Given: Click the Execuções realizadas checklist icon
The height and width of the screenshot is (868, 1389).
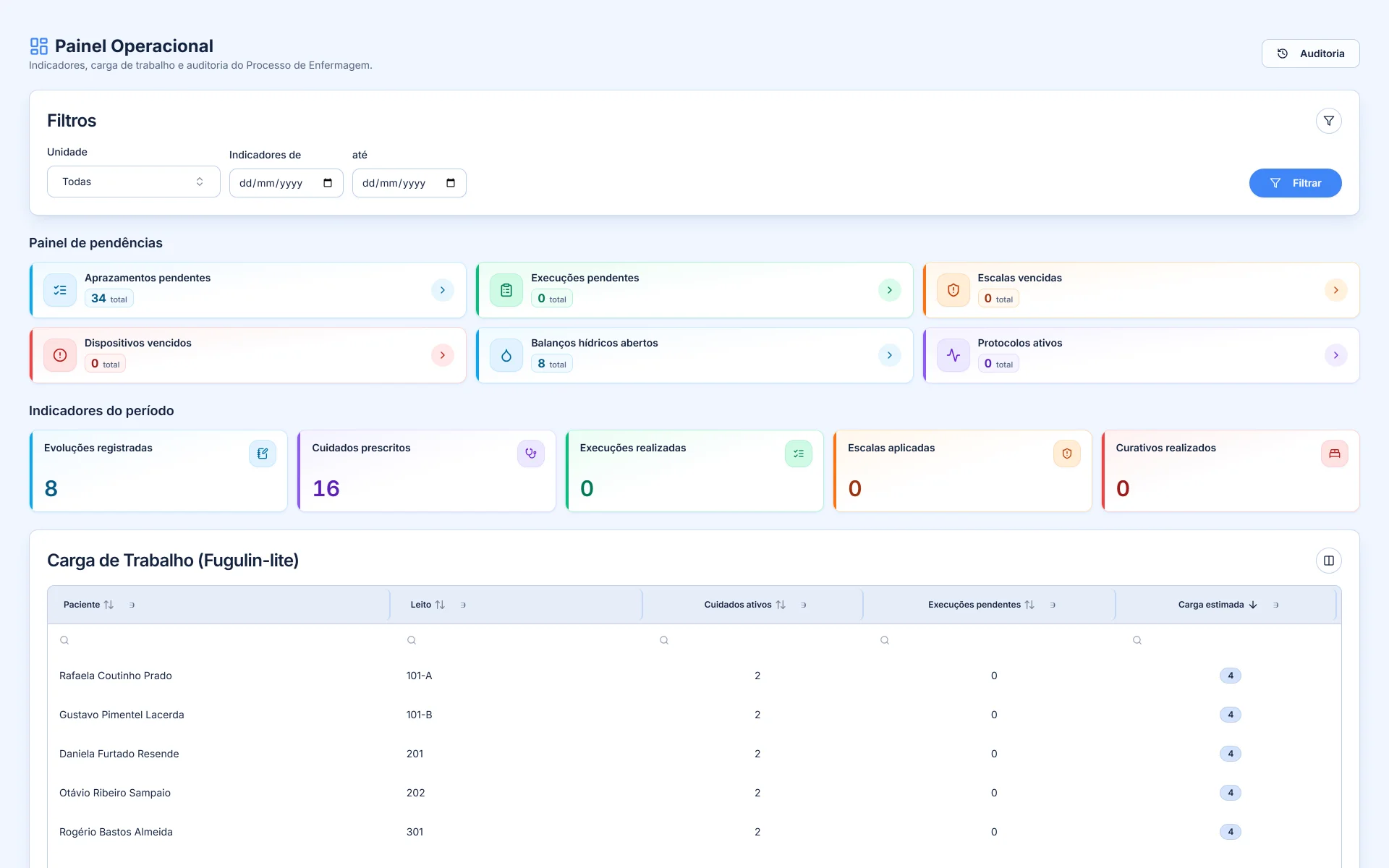Looking at the screenshot, I should (799, 454).
